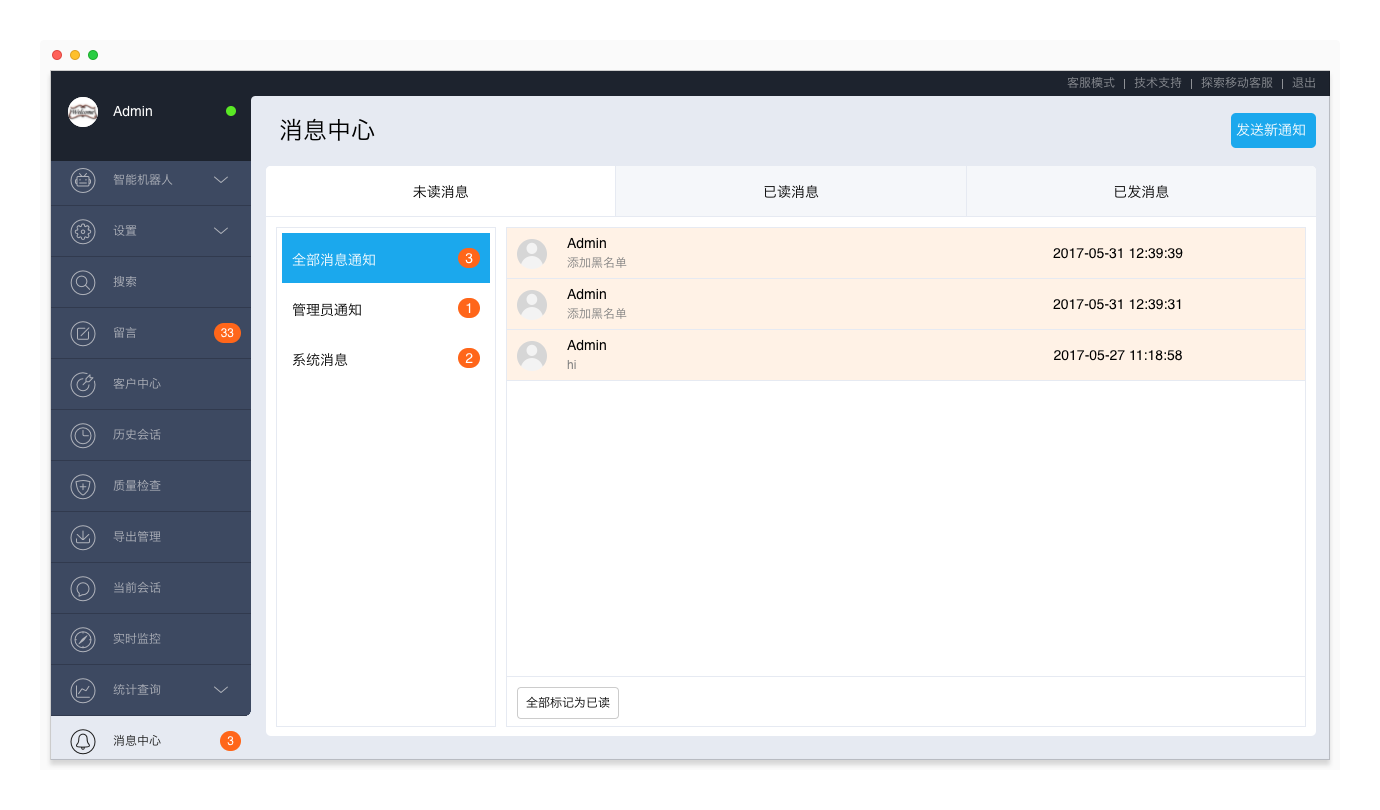
Task: Click the macOS green maximize button
Action: 93,55
